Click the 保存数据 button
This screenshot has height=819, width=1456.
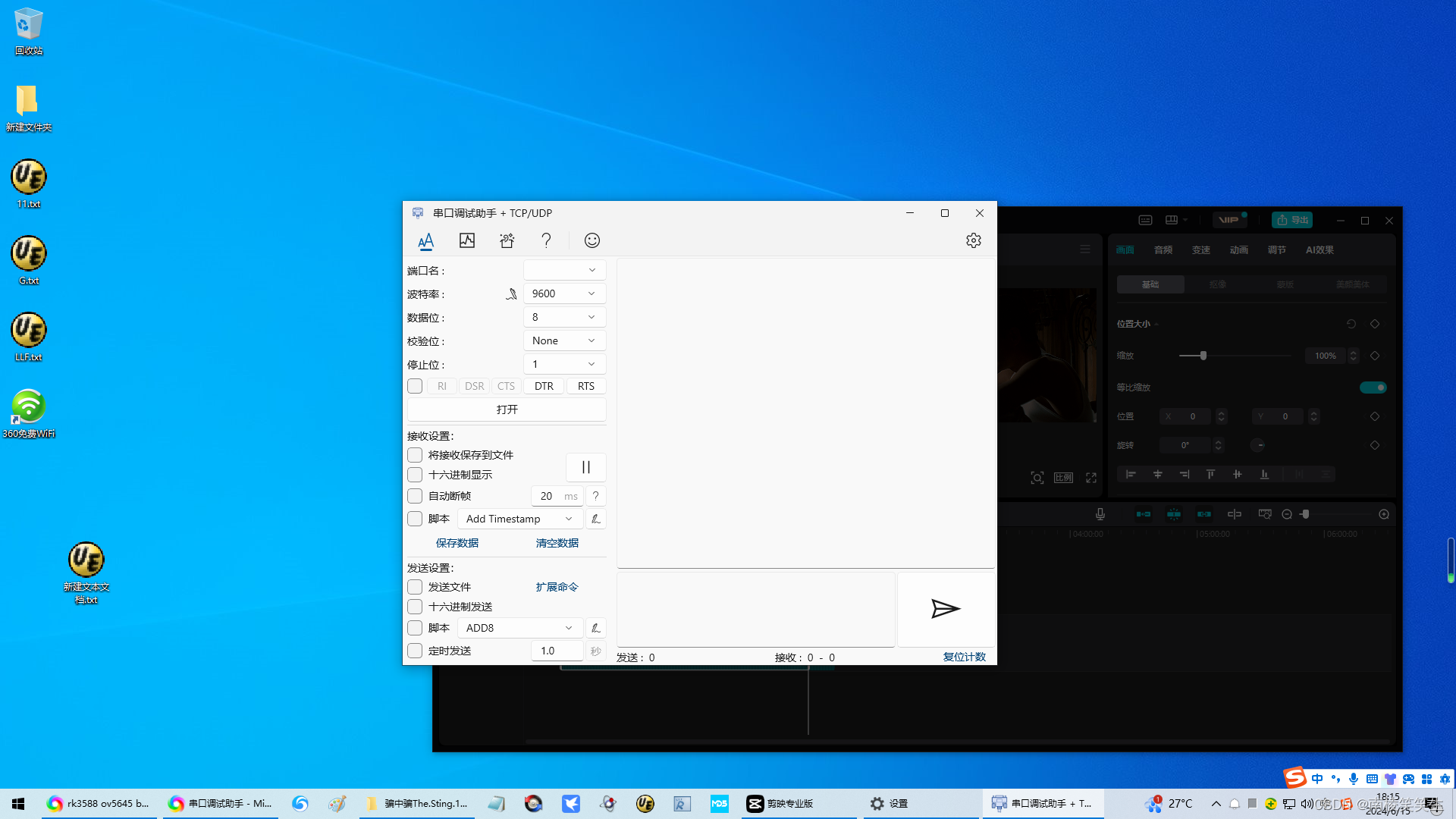pyautogui.click(x=457, y=542)
